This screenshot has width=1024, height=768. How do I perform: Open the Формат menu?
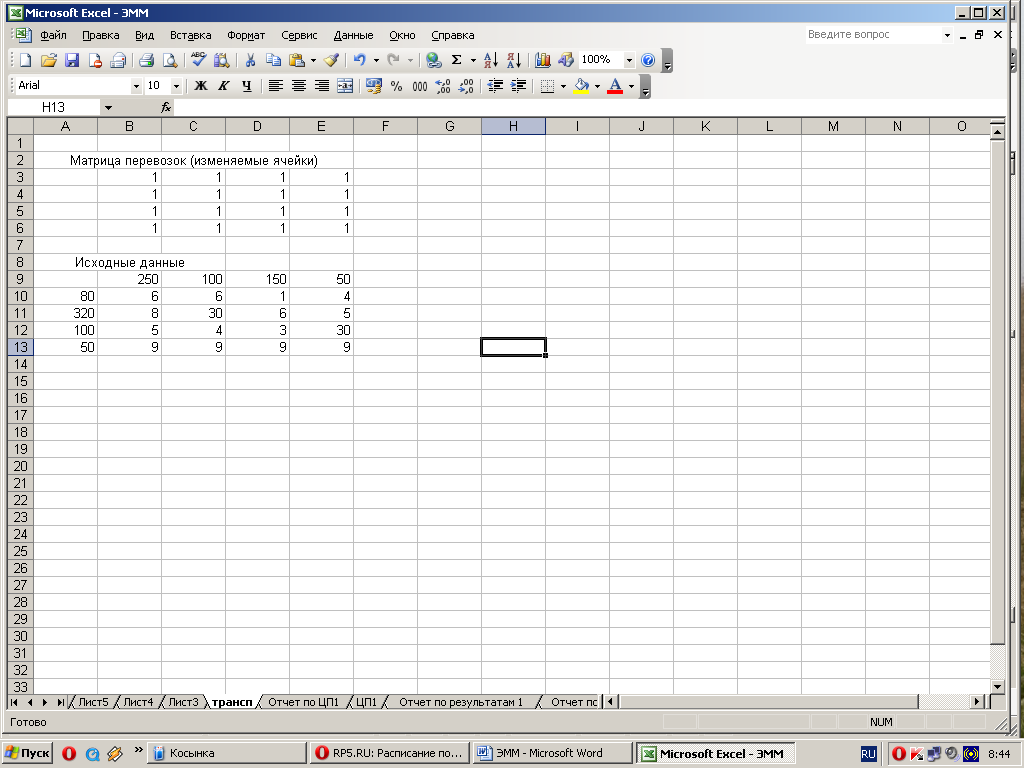click(246, 35)
